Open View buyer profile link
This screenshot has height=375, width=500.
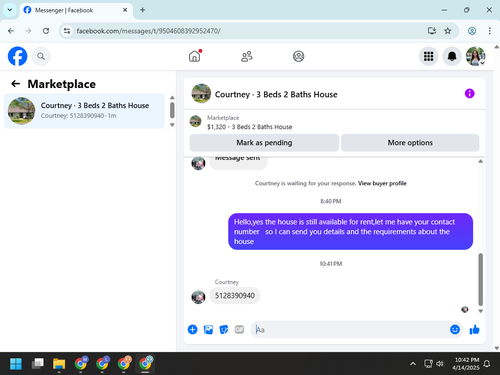[x=382, y=183]
